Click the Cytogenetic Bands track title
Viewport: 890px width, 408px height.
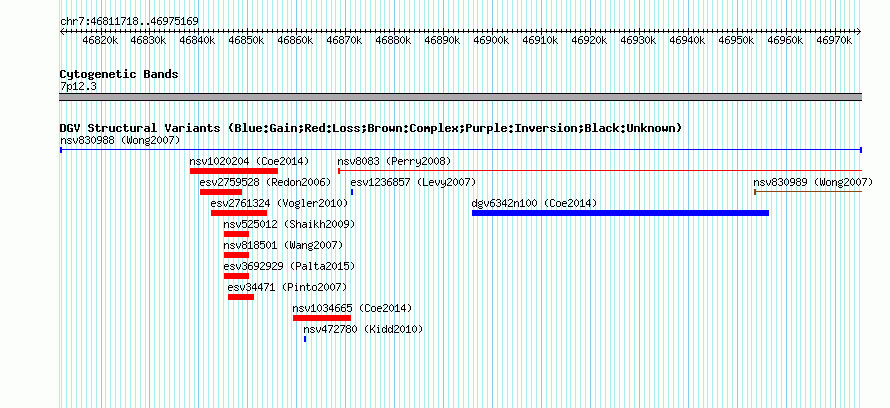click(119, 74)
